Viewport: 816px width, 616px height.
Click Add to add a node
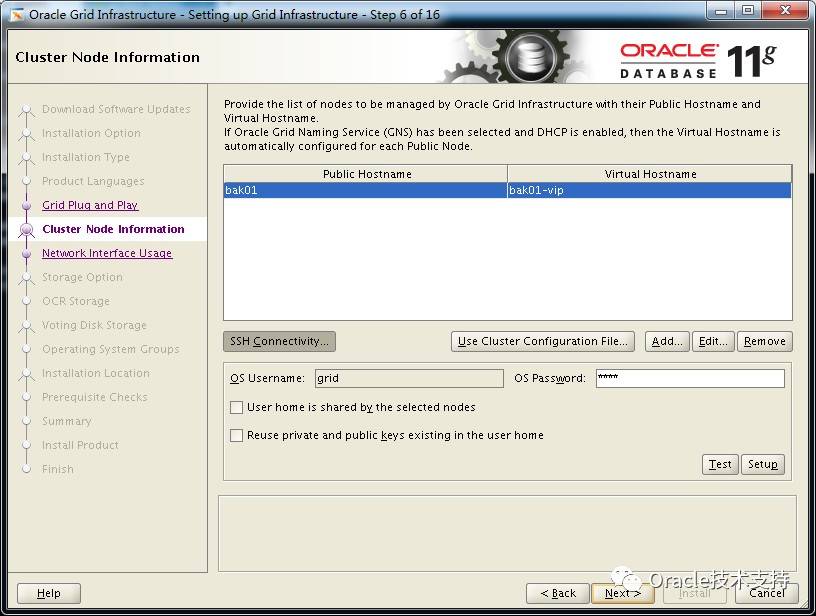tap(667, 341)
